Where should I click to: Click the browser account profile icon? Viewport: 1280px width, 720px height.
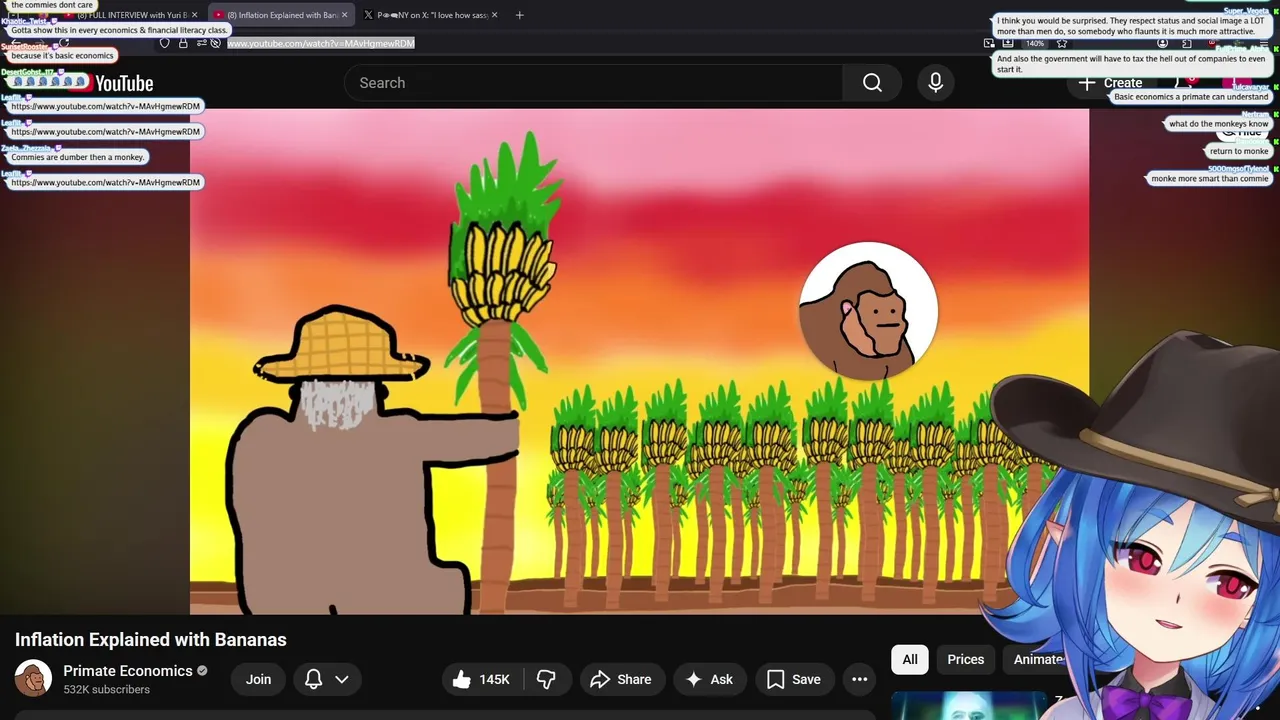(x=1162, y=43)
